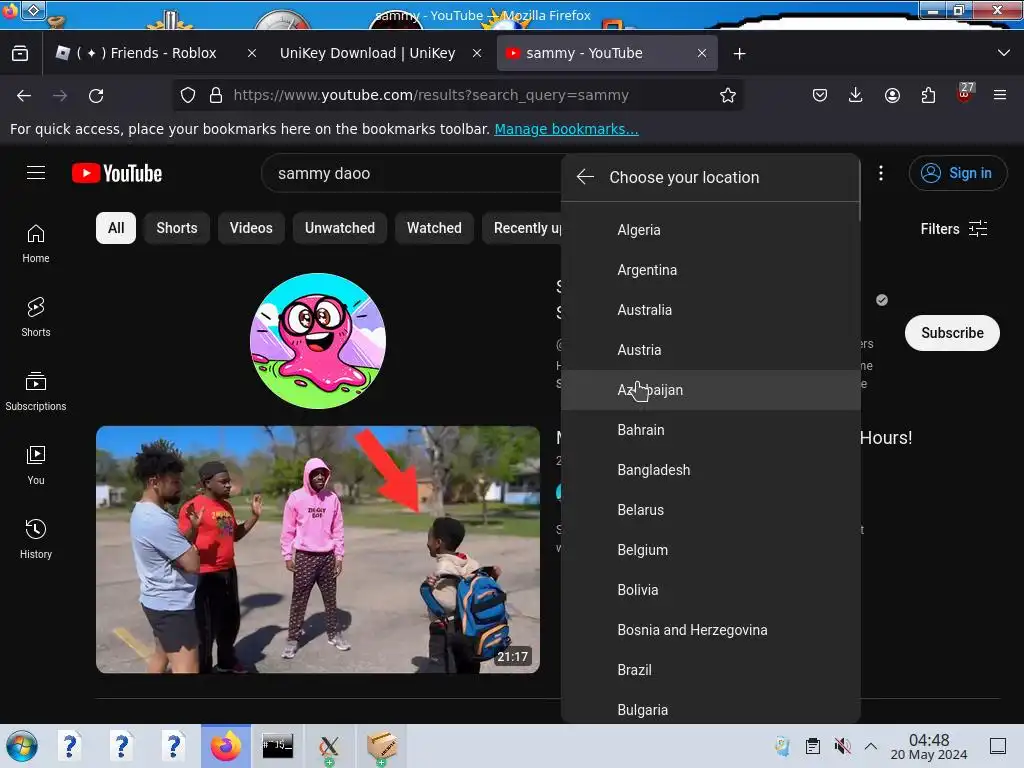This screenshot has height=768, width=1024.
Task: View site security padlock info
Action: [x=216, y=95]
